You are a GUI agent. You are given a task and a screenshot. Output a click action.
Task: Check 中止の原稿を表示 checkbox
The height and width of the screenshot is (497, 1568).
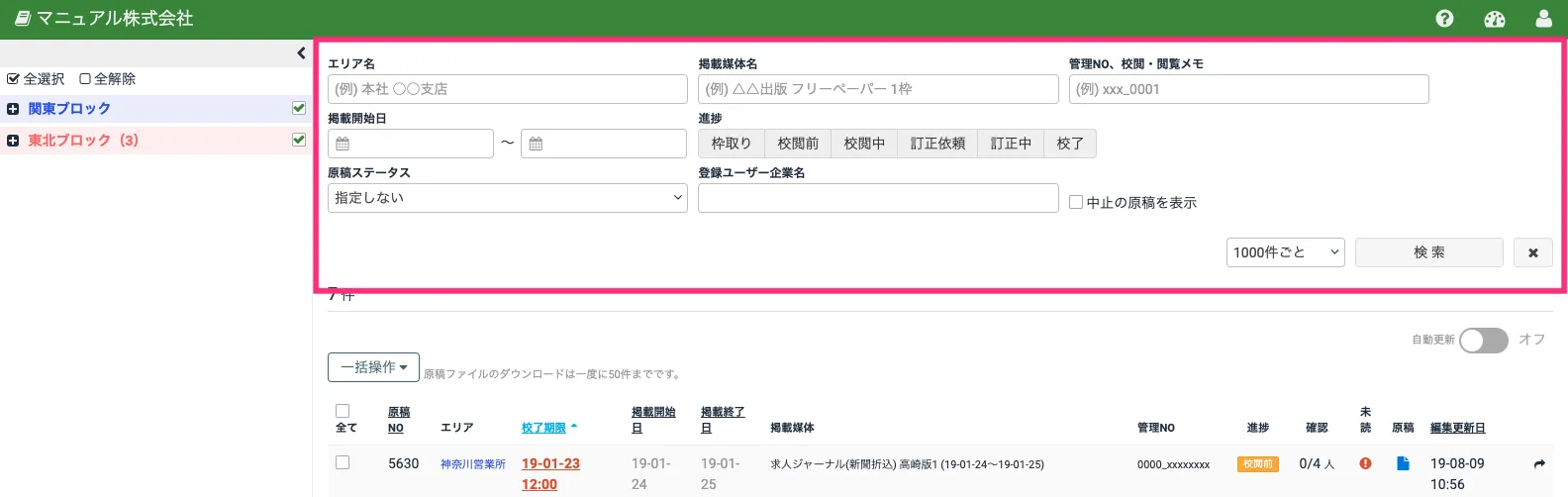(1076, 202)
